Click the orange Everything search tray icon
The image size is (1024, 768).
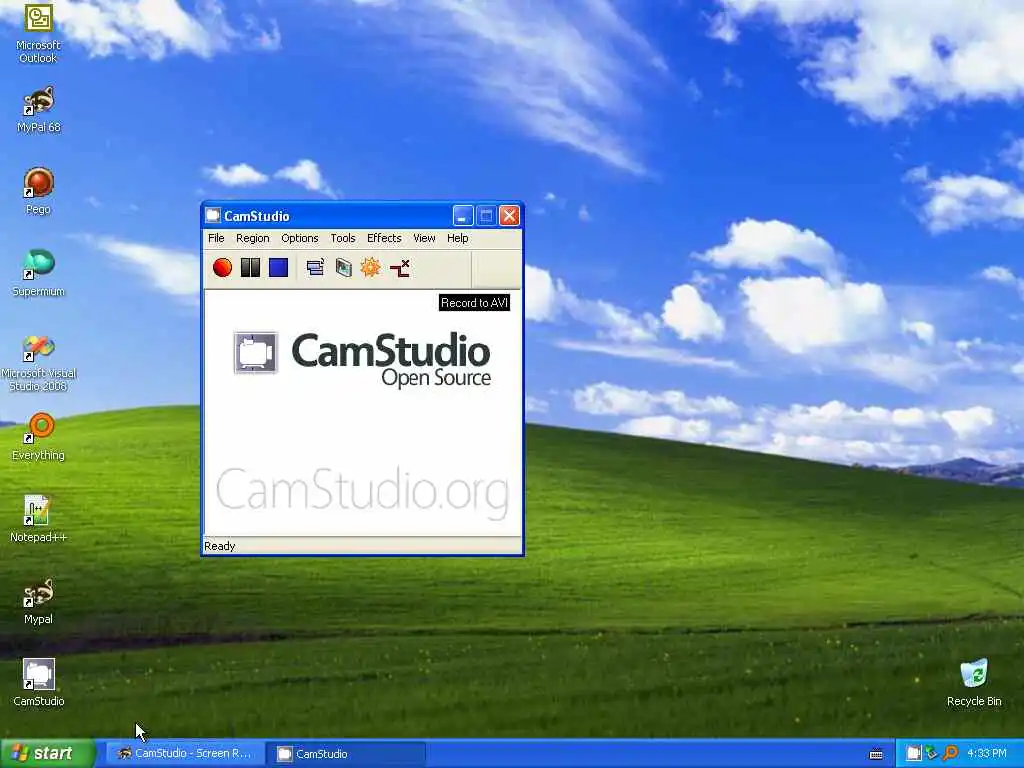(x=950, y=754)
